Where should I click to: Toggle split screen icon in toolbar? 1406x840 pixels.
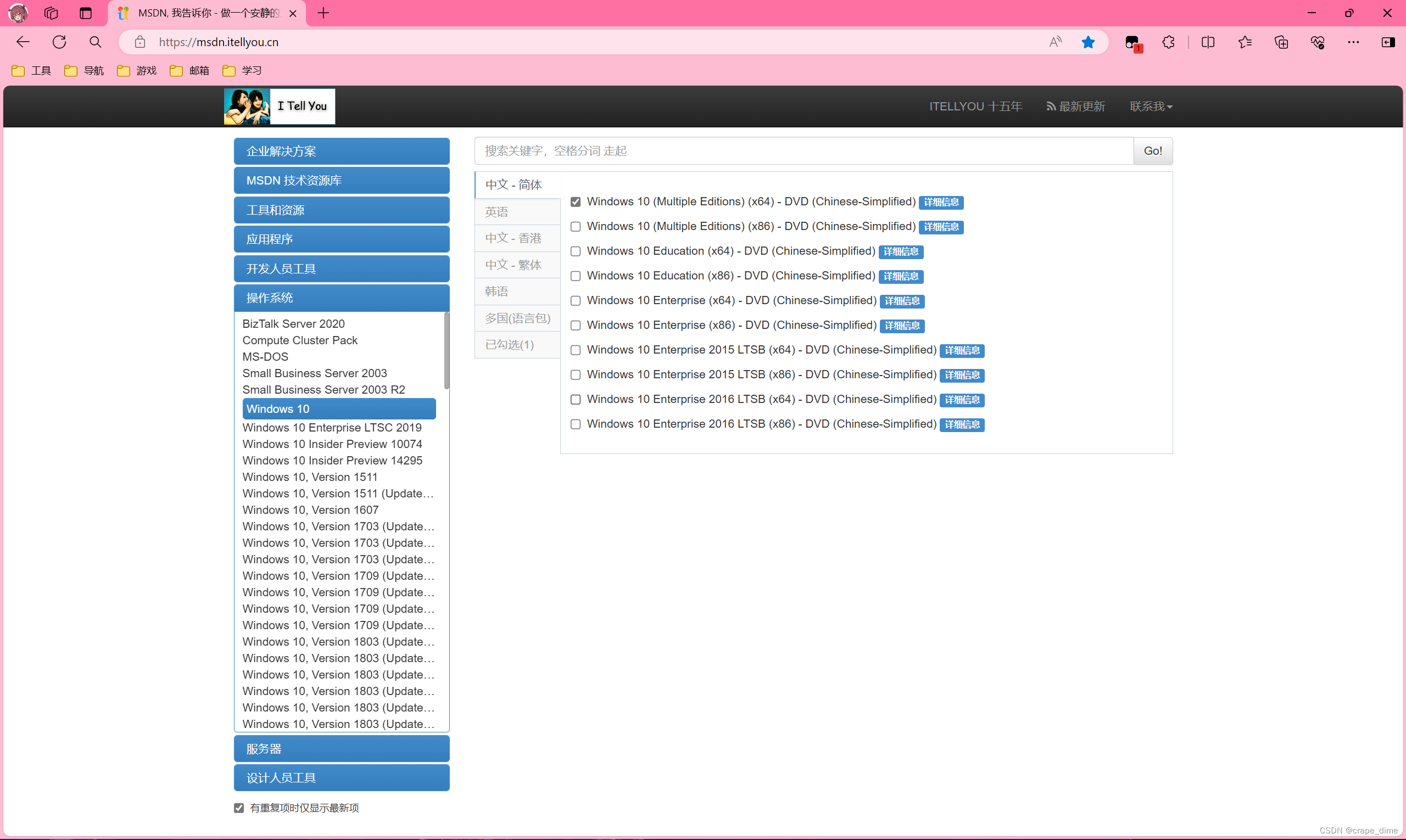1208,42
